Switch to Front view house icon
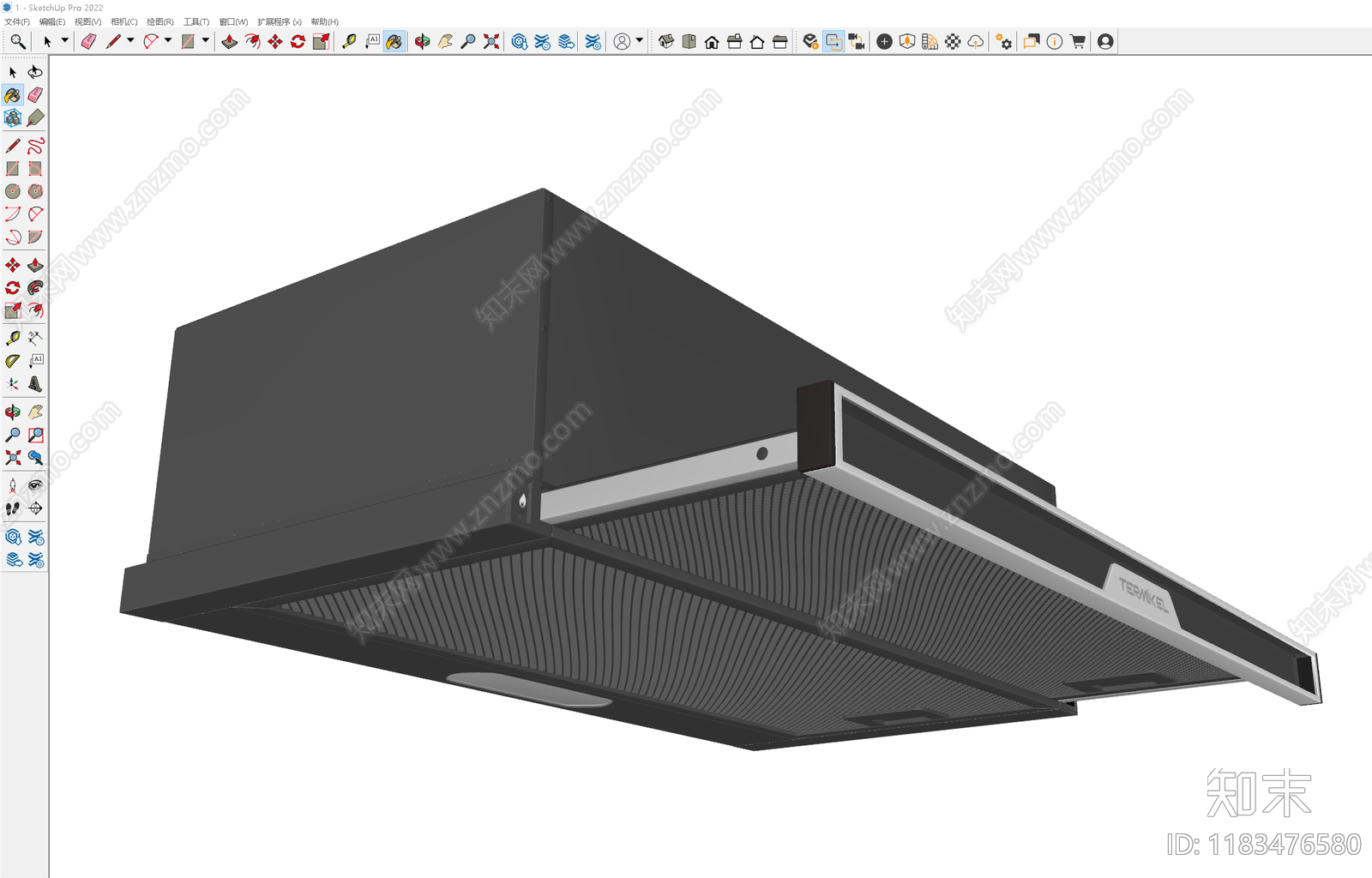Screen dimensions: 1372x878 (x=712, y=41)
